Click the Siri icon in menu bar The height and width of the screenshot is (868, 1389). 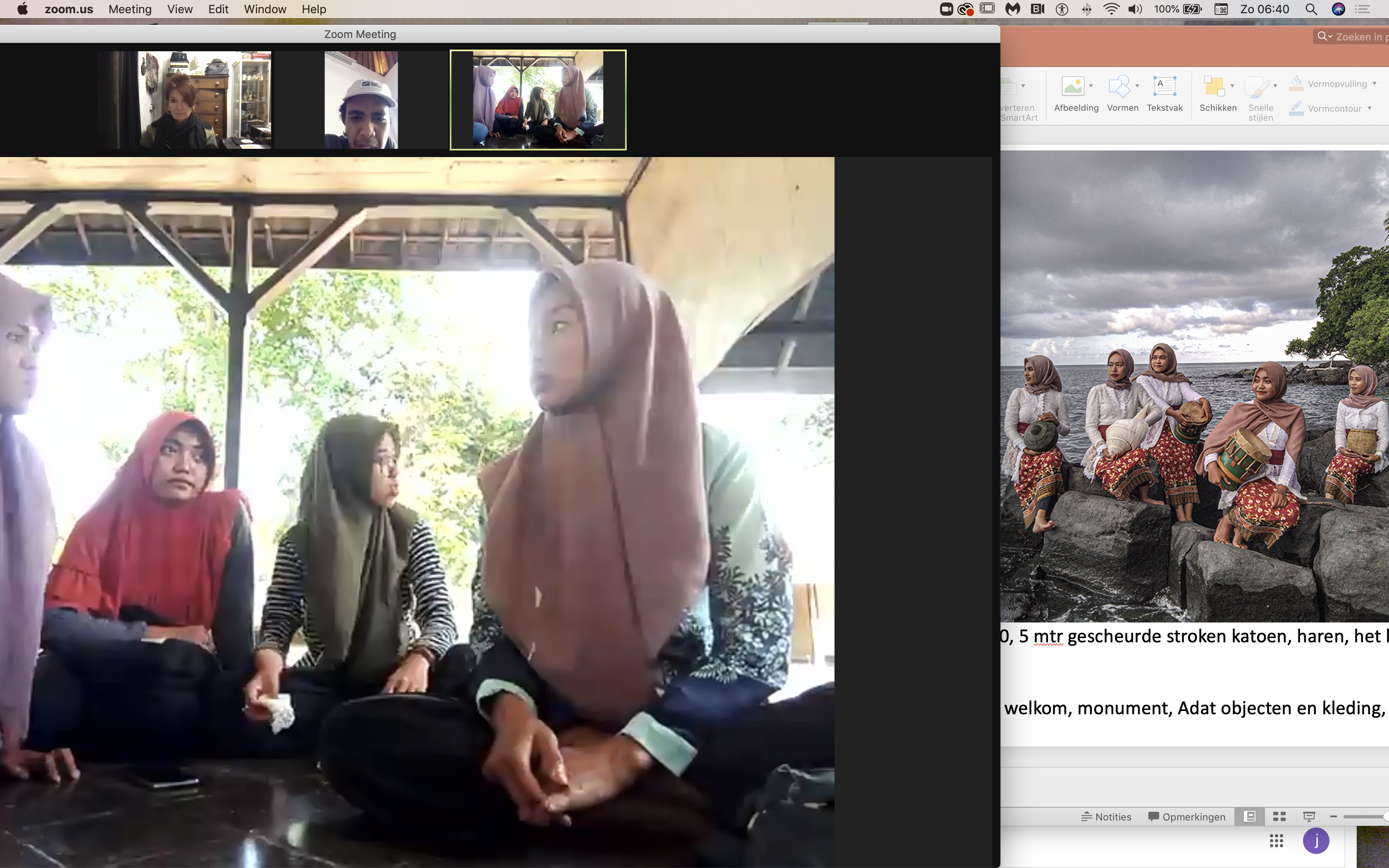(x=1338, y=9)
